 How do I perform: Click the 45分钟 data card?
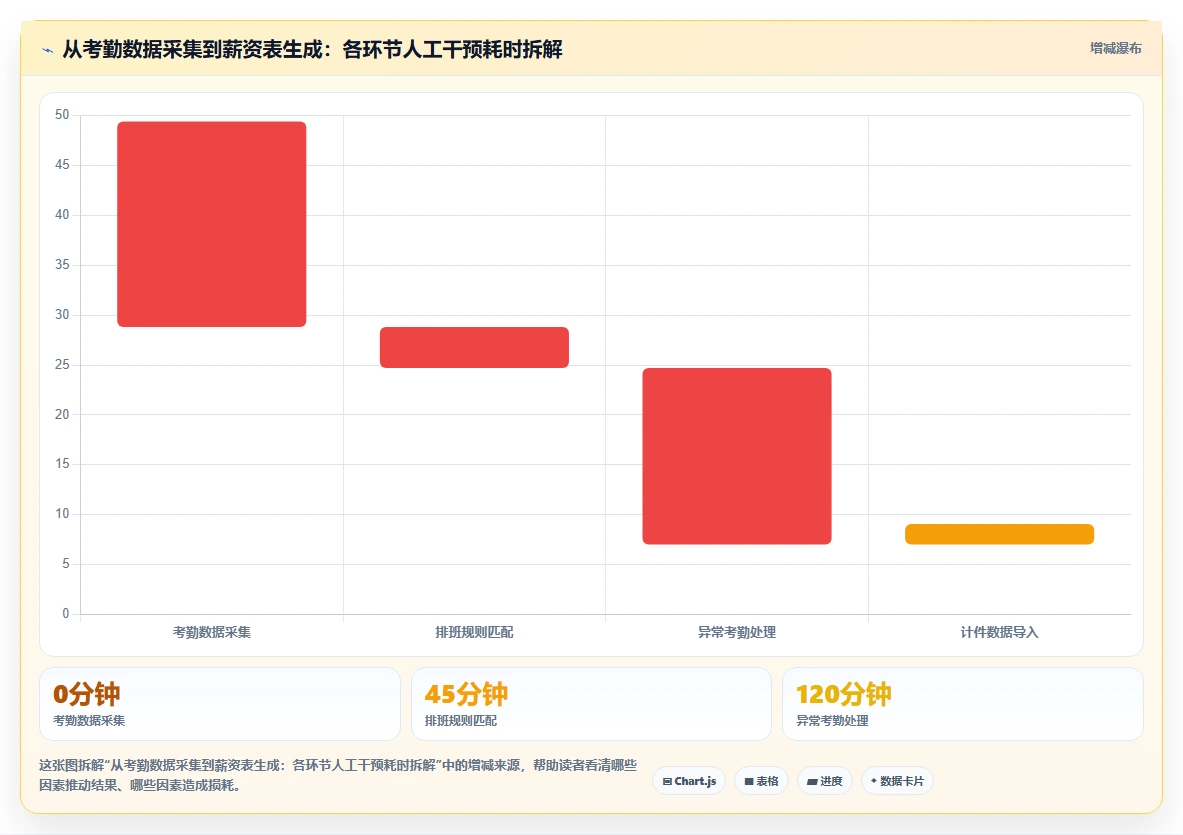pos(591,704)
